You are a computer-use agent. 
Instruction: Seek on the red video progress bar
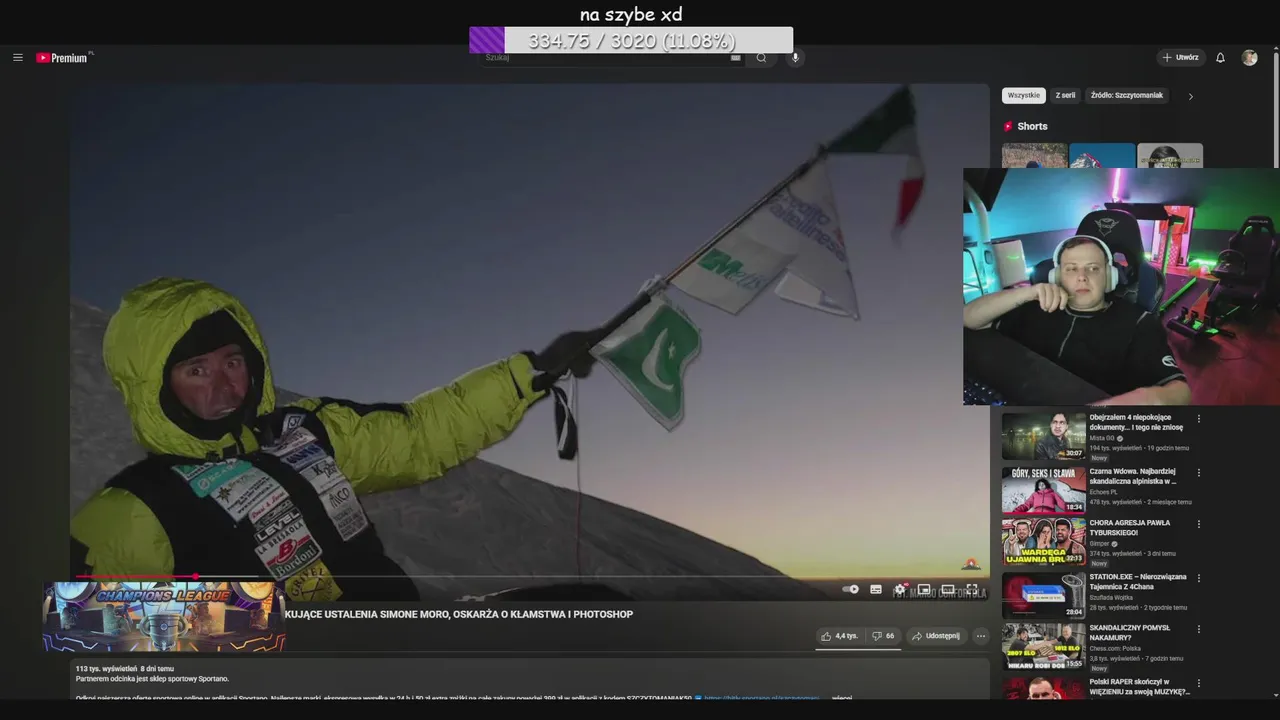pos(529,577)
